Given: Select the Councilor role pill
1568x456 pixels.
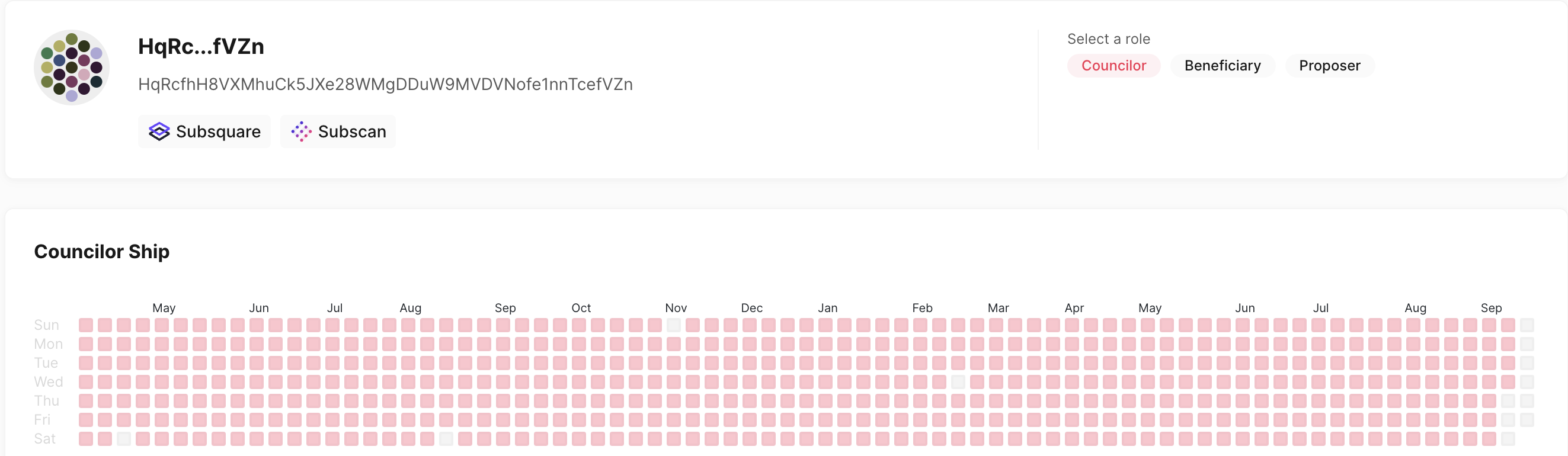Looking at the screenshot, I should point(1113,65).
